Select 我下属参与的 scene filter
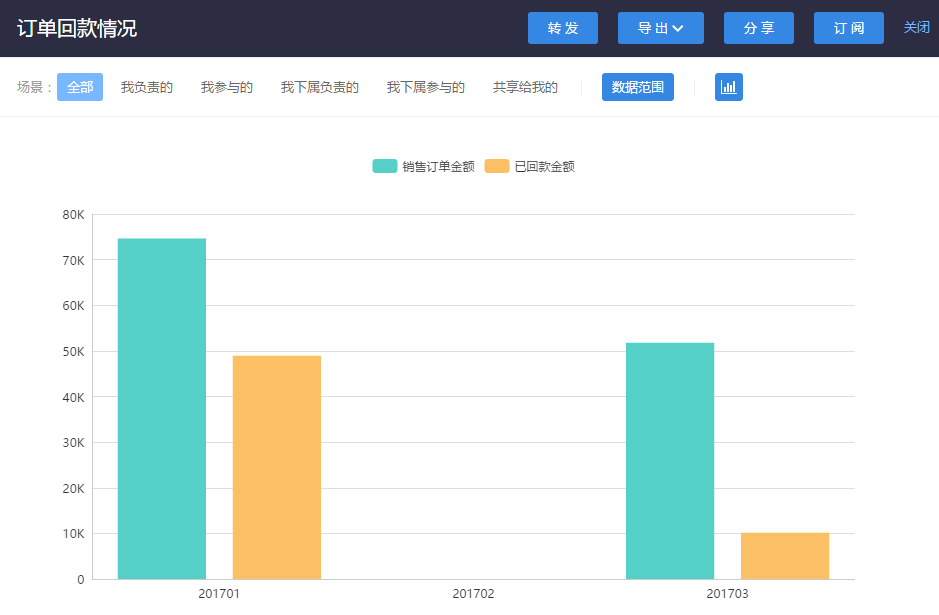 (425, 87)
